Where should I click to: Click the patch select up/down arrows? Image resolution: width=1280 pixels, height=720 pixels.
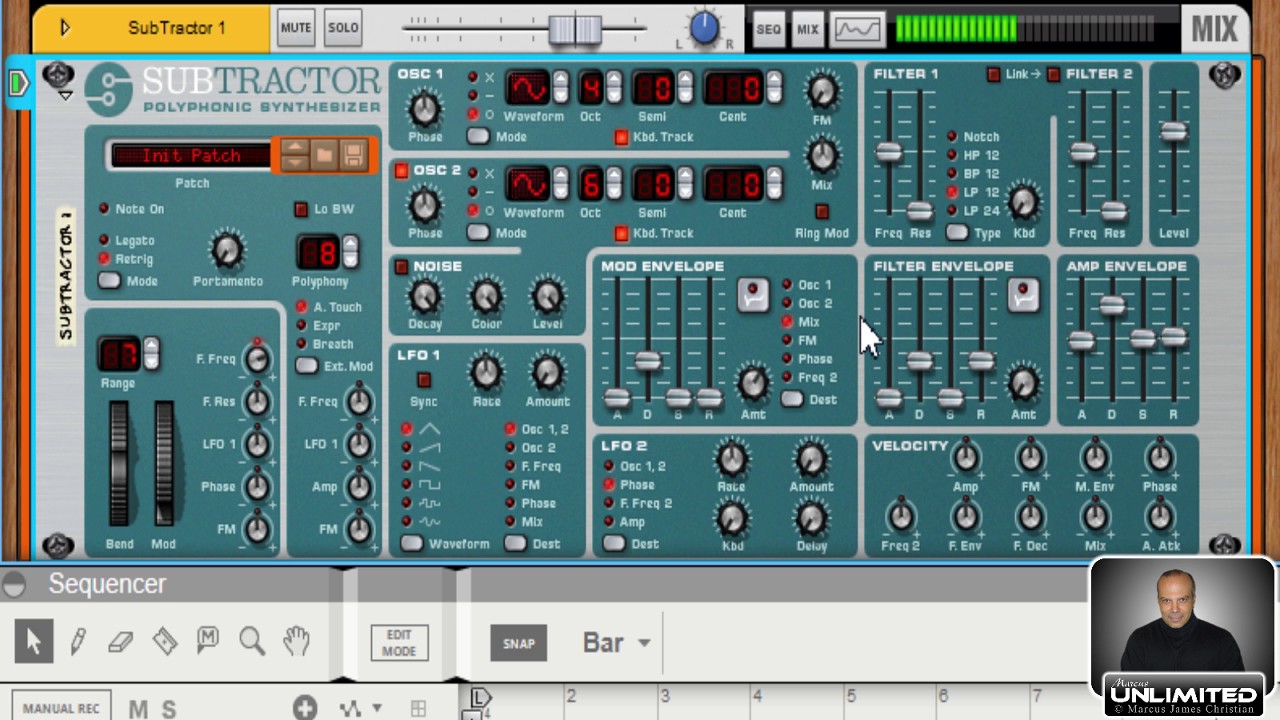[294, 155]
